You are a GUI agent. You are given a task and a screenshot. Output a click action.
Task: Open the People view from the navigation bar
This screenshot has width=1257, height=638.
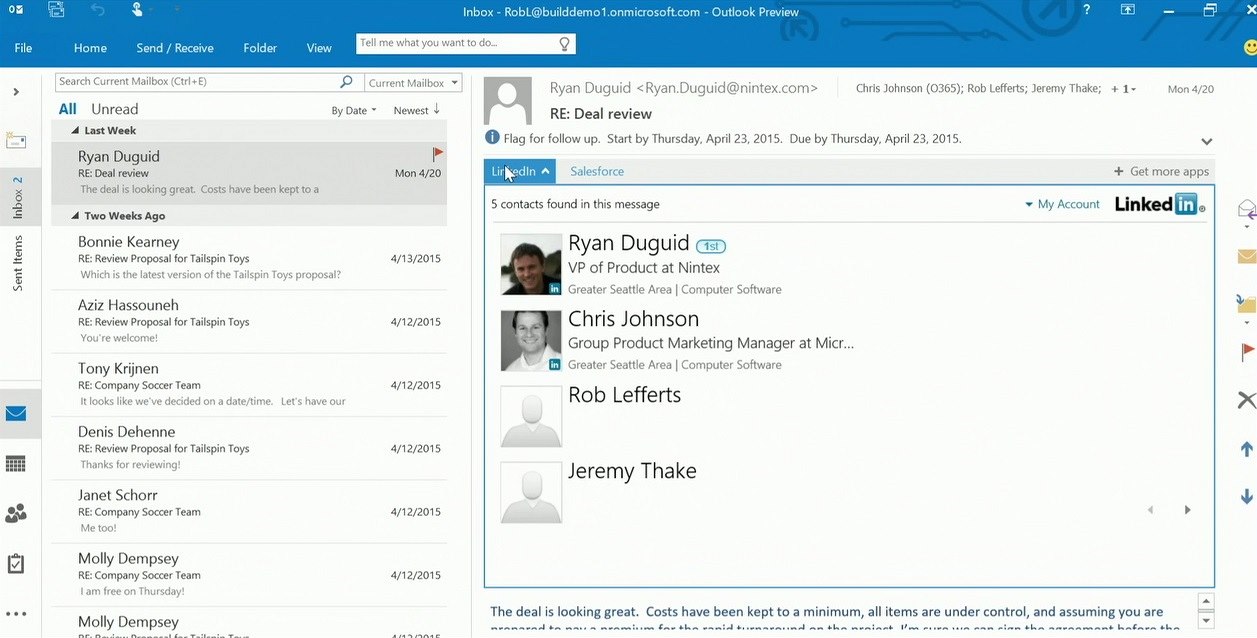point(16,514)
